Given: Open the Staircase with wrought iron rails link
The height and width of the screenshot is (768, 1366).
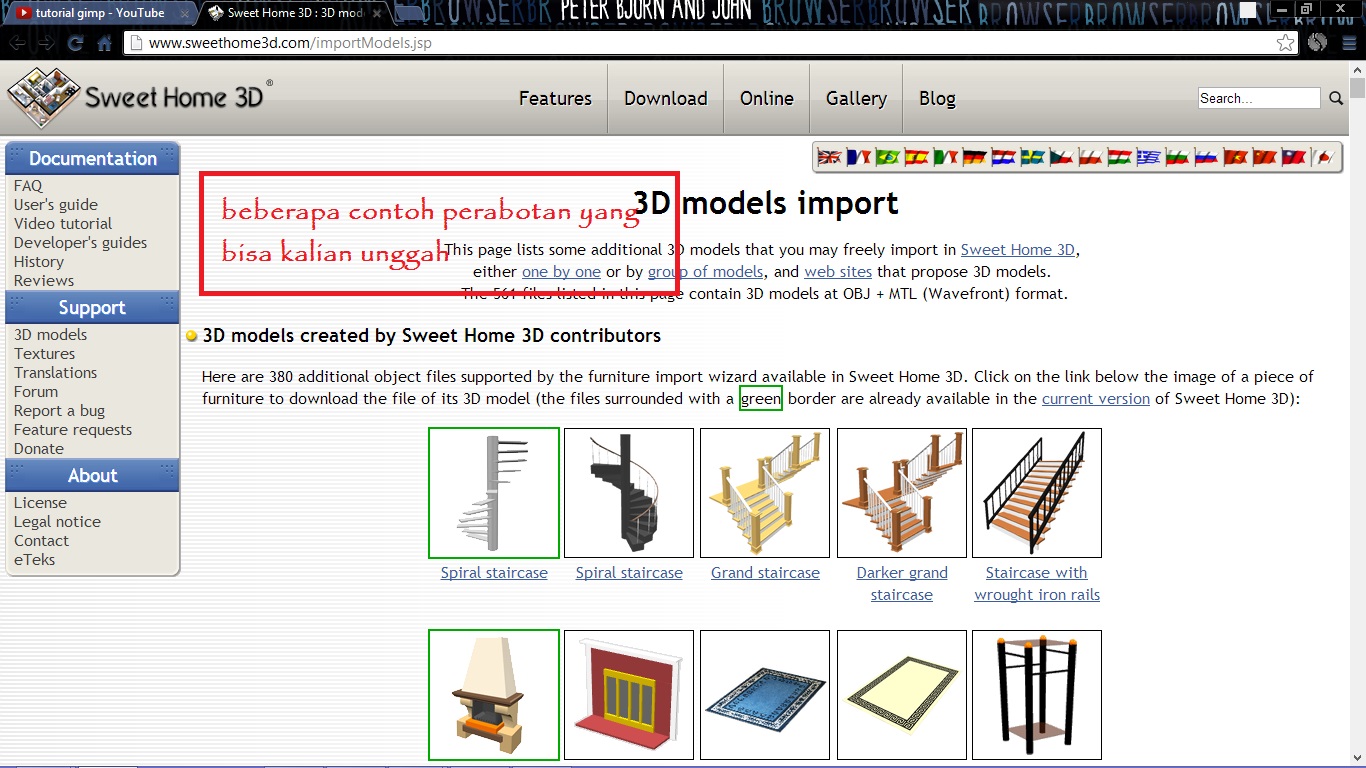Looking at the screenshot, I should (x=1037, y=584).
